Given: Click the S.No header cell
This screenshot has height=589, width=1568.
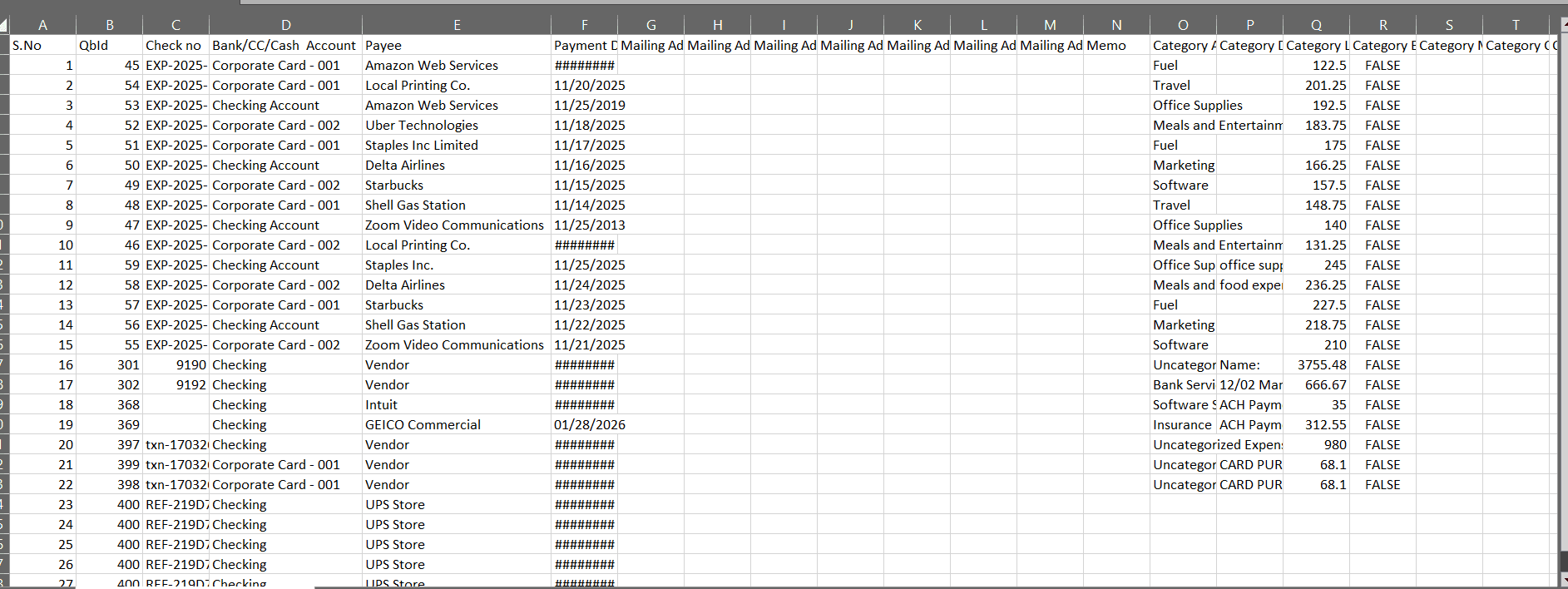Looking at the screenshot, I should (x=42, y=45).
